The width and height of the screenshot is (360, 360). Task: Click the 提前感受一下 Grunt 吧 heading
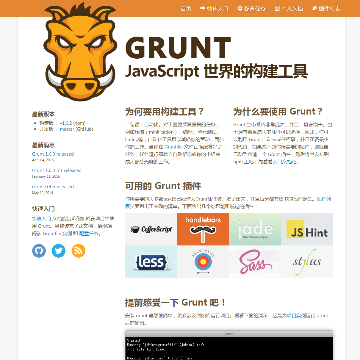176,303
